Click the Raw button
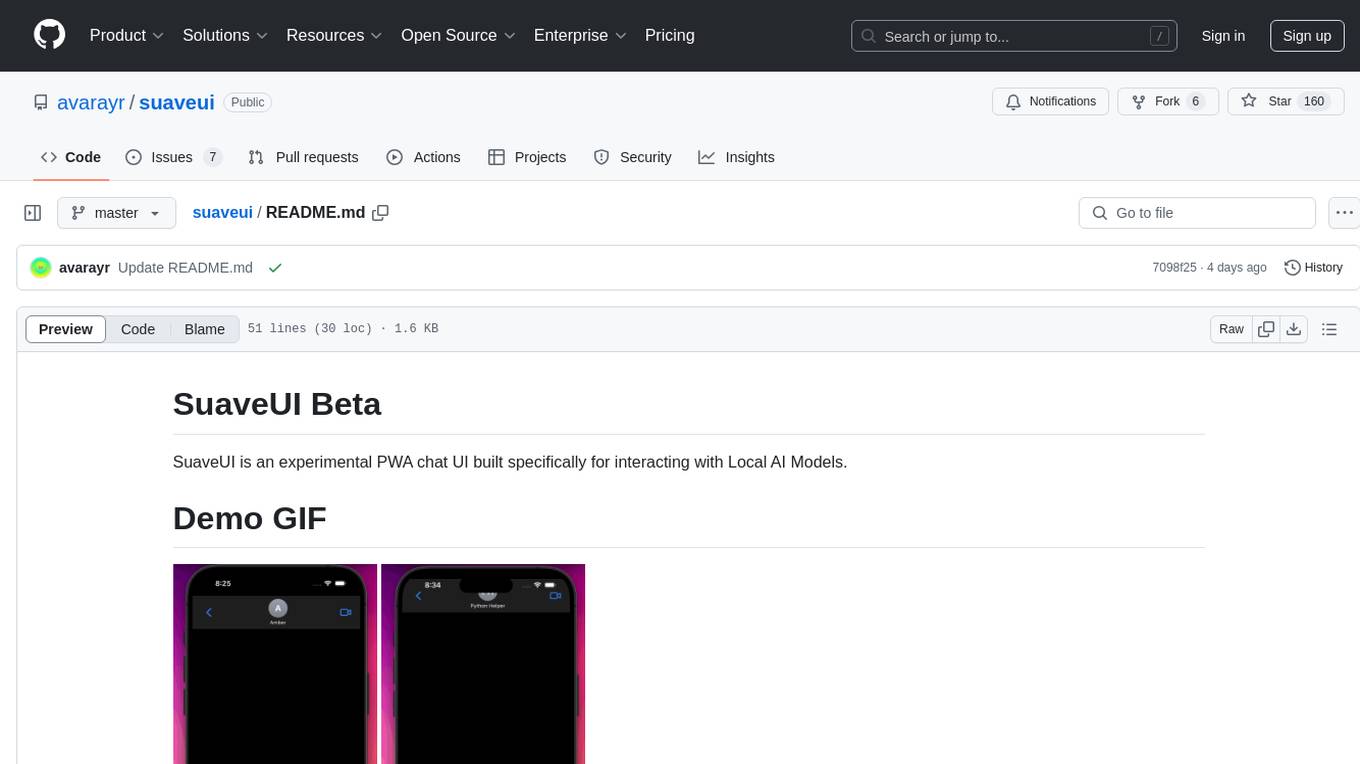 point(1231,329)
